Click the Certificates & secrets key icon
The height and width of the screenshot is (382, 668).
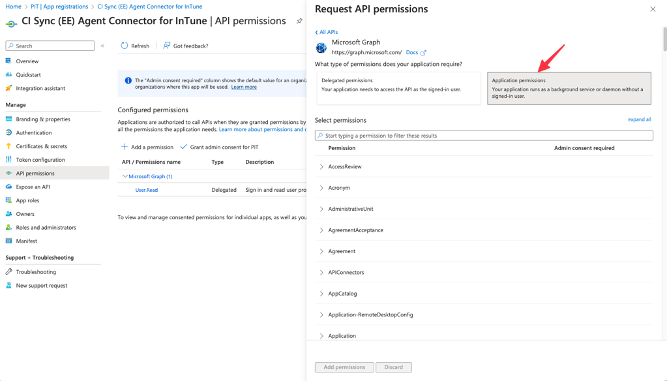(x=9, y=146)
